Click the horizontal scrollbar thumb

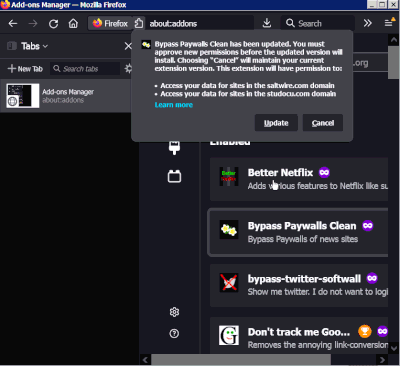(x=241, y=360)
